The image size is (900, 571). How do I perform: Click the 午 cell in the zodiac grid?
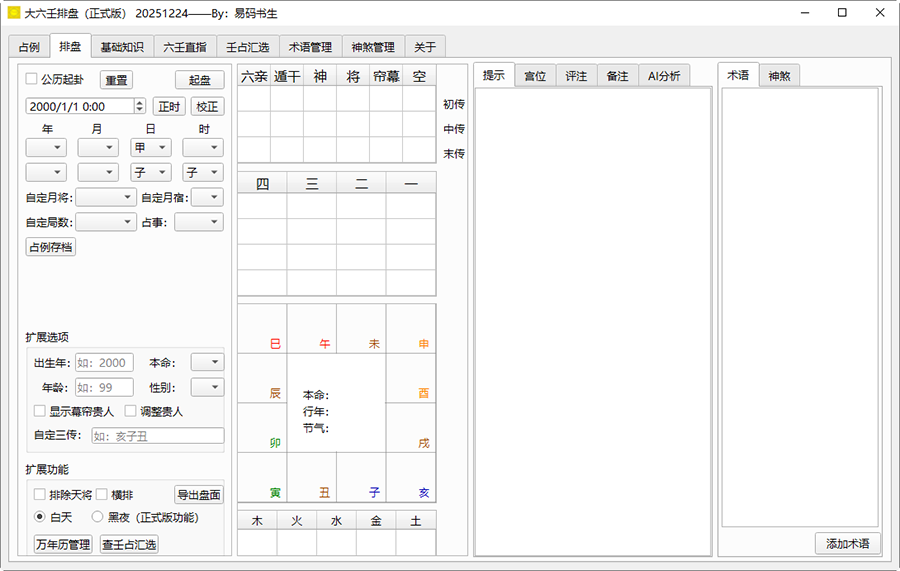311,329
